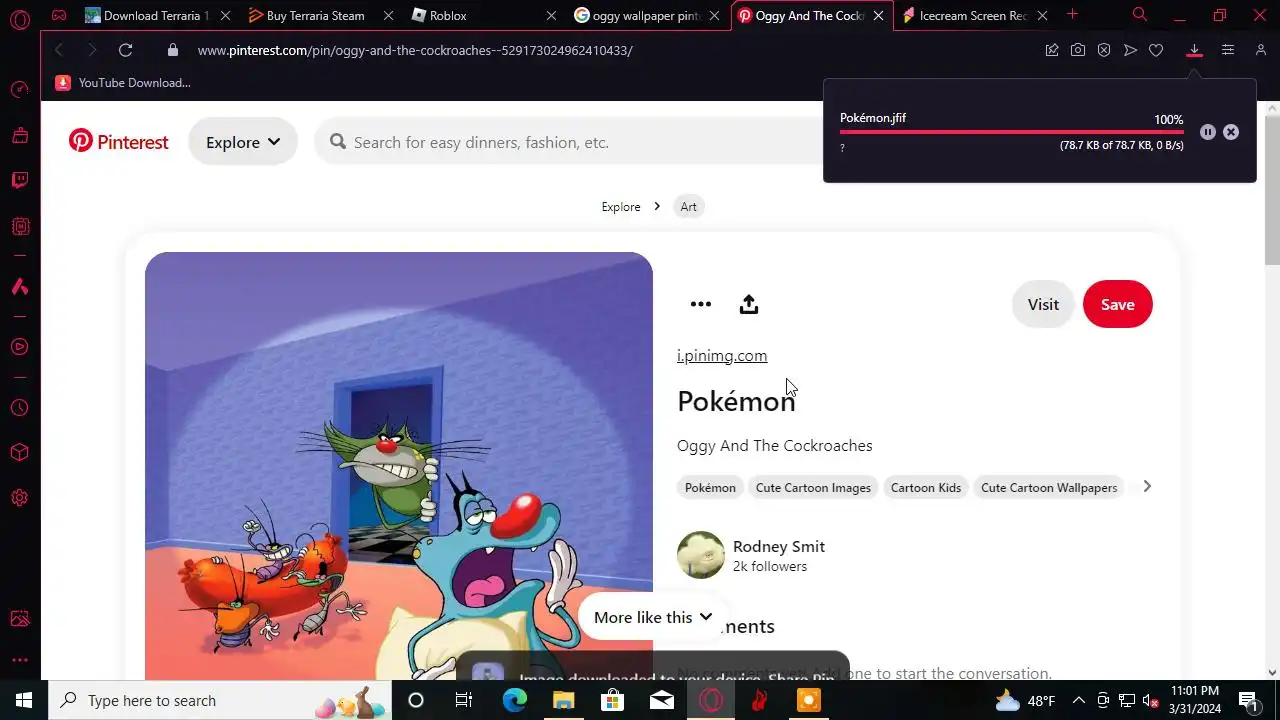Show more tags with right chevron
This screenshot has height=720, width=1280.
coord(1147,487)
